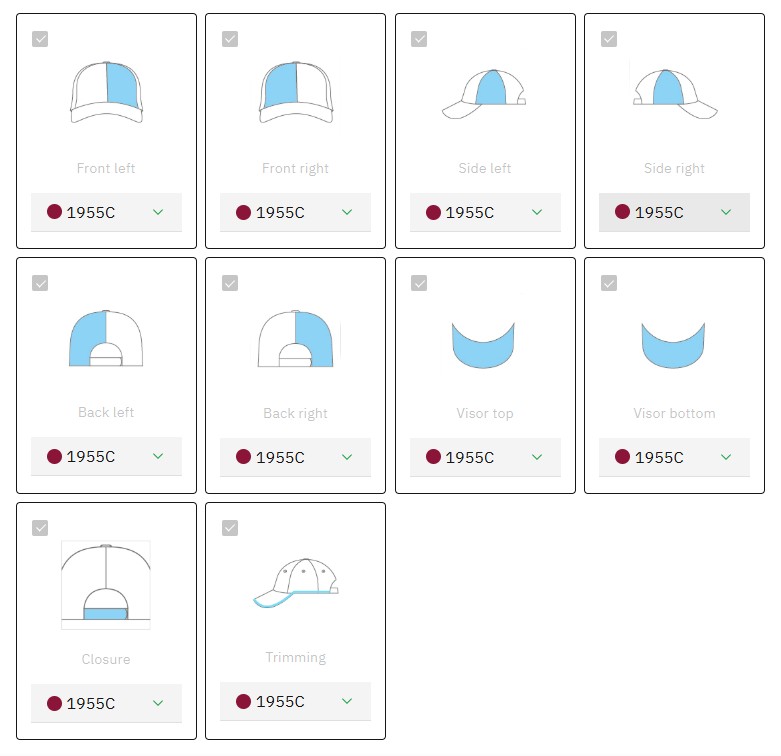Expand the Back left color dropdown

[106, 457]
